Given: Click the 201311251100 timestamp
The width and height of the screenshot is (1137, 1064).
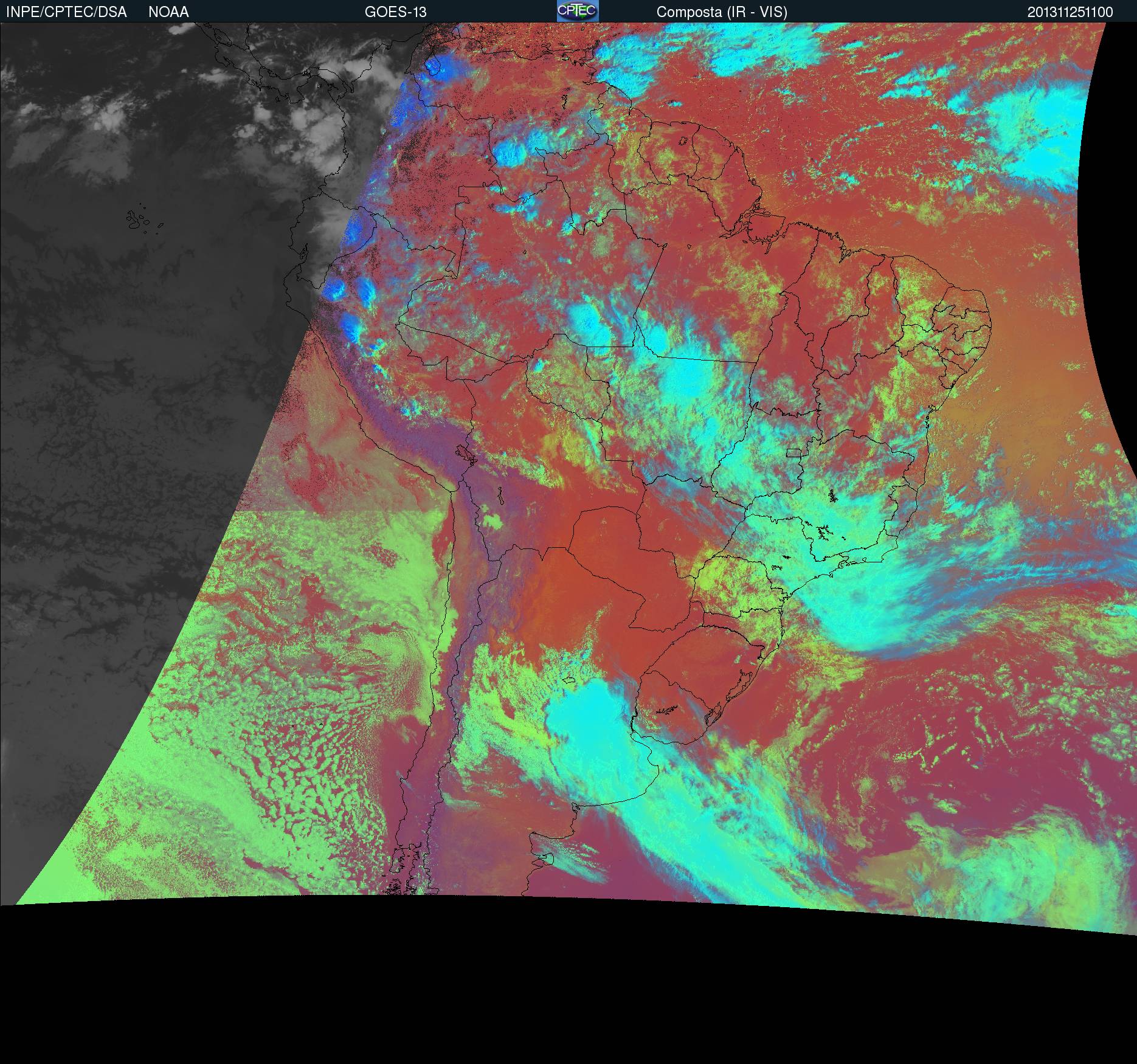Looking at the screenshot, I should (1070, 12).
